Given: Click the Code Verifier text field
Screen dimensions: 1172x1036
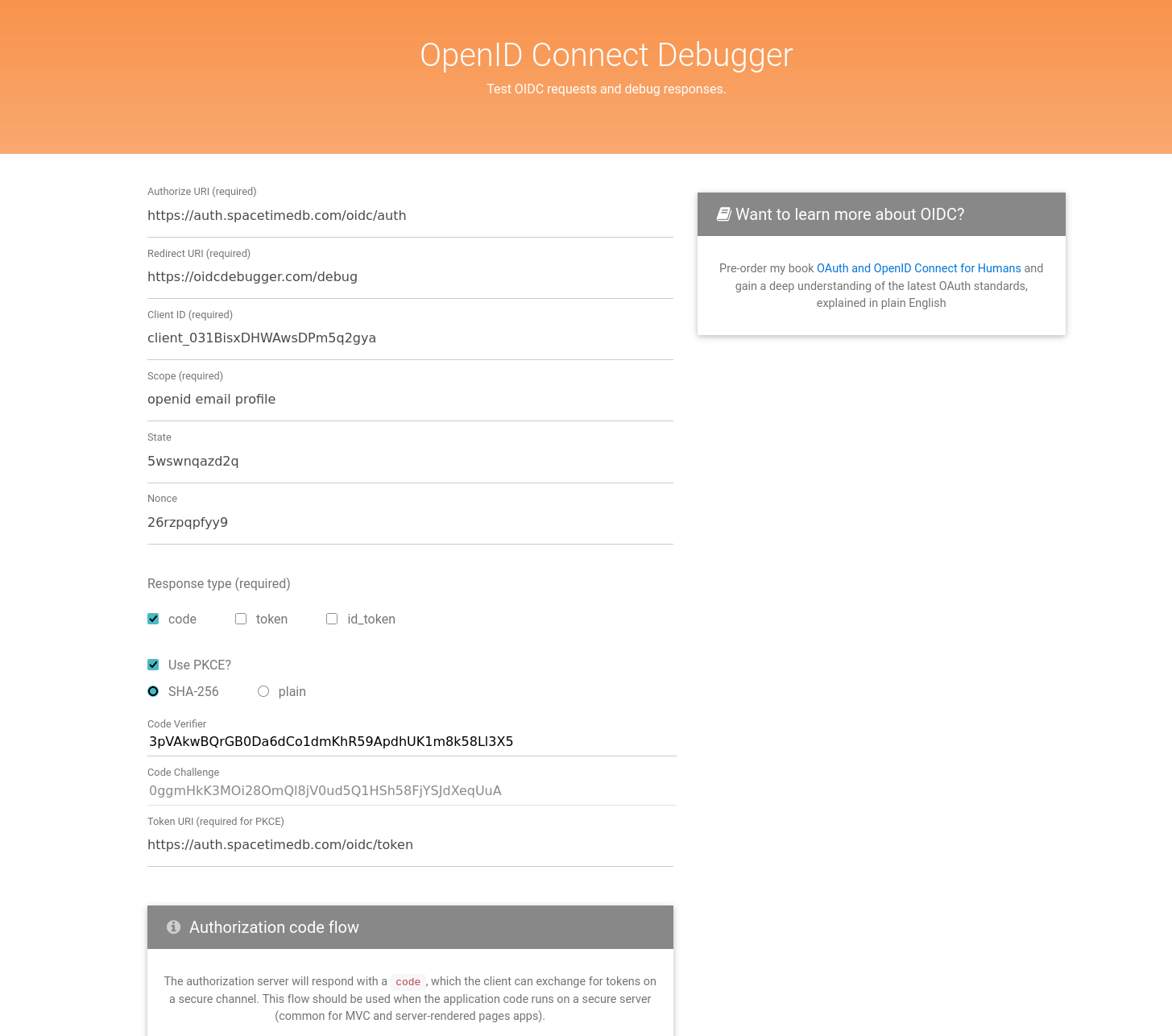Looking at the screenshot, I should click(411, 742).
